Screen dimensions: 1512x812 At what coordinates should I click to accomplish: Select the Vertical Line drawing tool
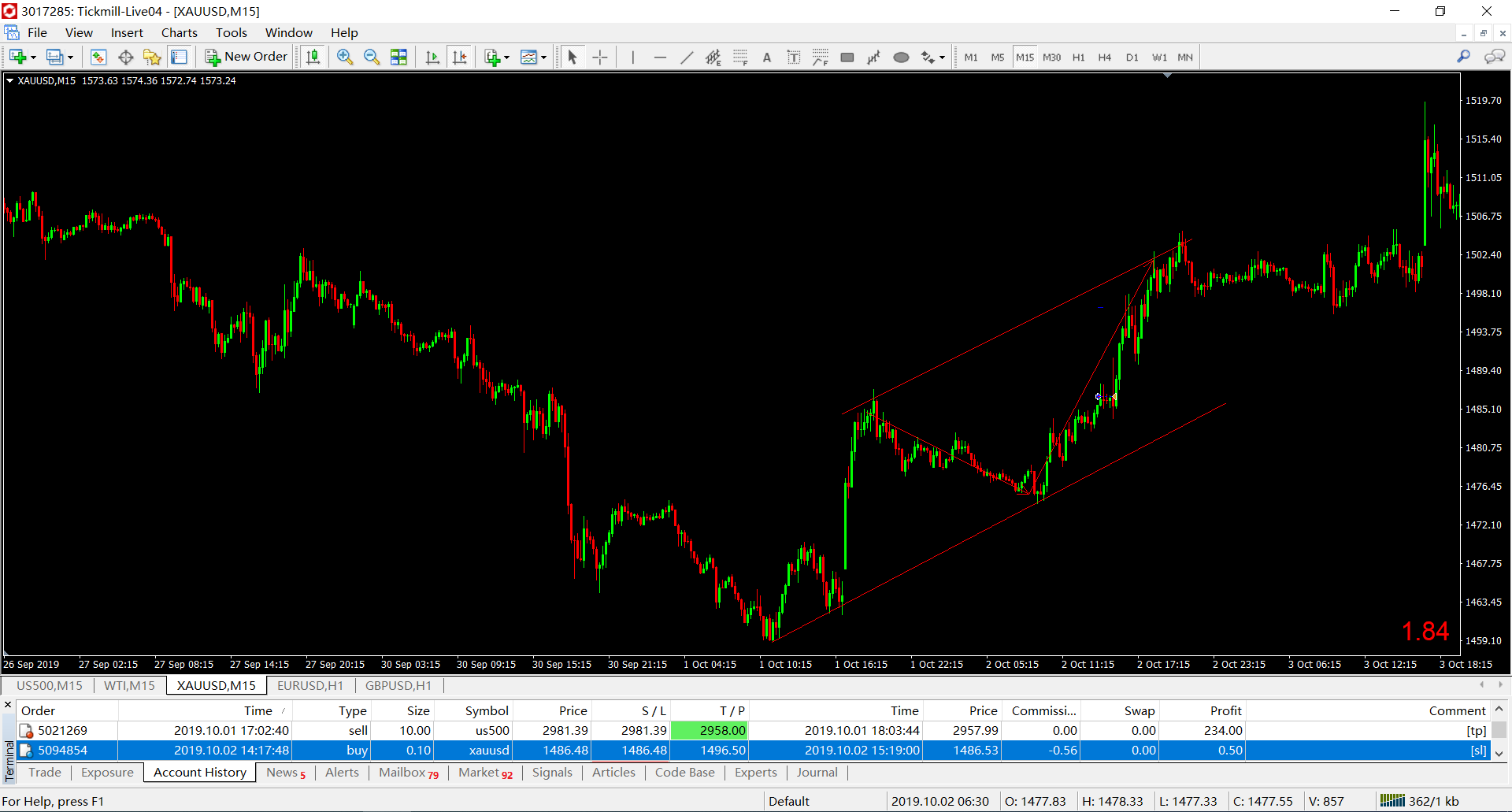(632, 57)
